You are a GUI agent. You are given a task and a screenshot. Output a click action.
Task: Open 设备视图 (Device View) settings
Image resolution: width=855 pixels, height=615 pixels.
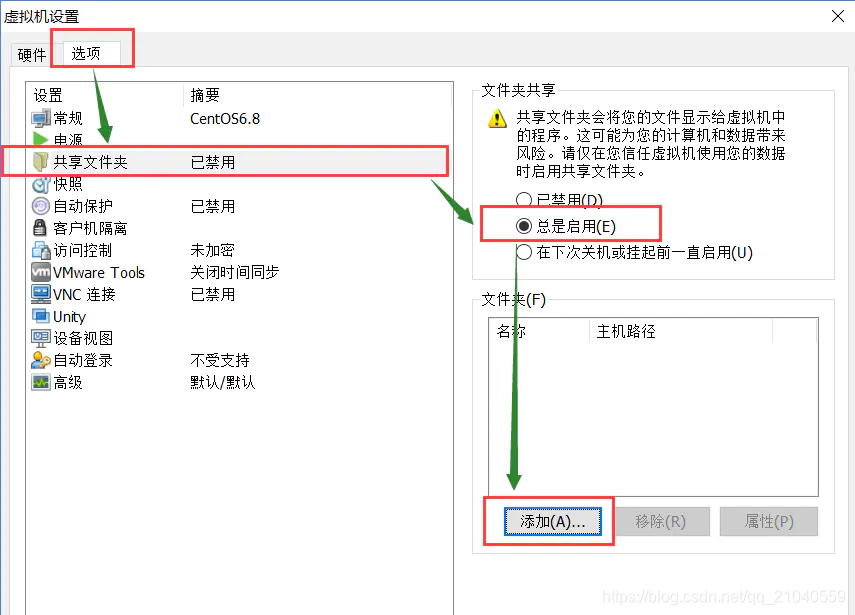73,338
